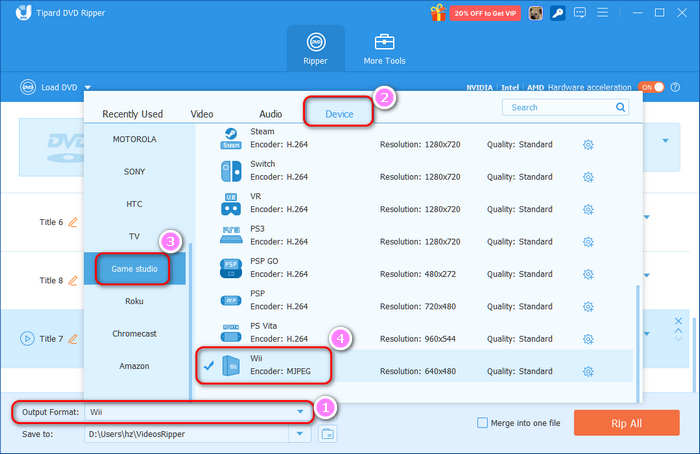The height and width of the screenshot is (454, 700).
Task: Open settings gear for PSP GO profile
Action: [588, 274]
